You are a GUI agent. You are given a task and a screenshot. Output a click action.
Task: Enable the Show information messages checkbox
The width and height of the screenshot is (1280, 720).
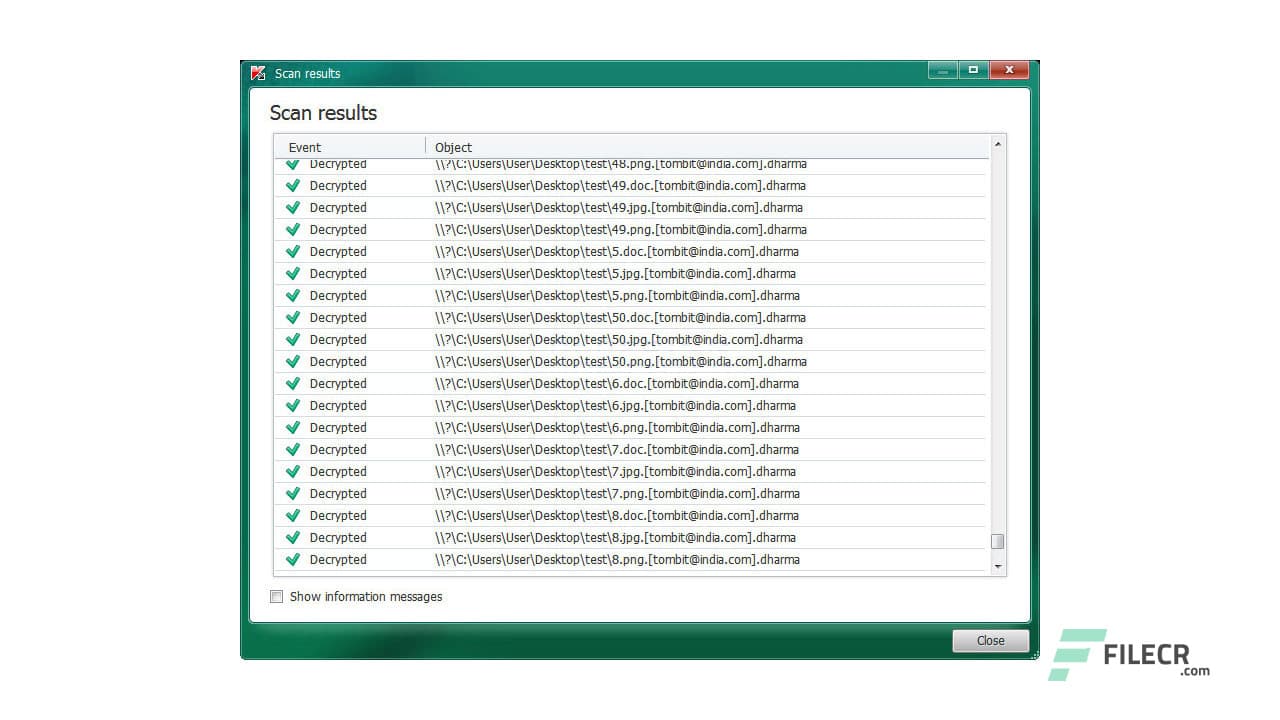tap(276, 596)
